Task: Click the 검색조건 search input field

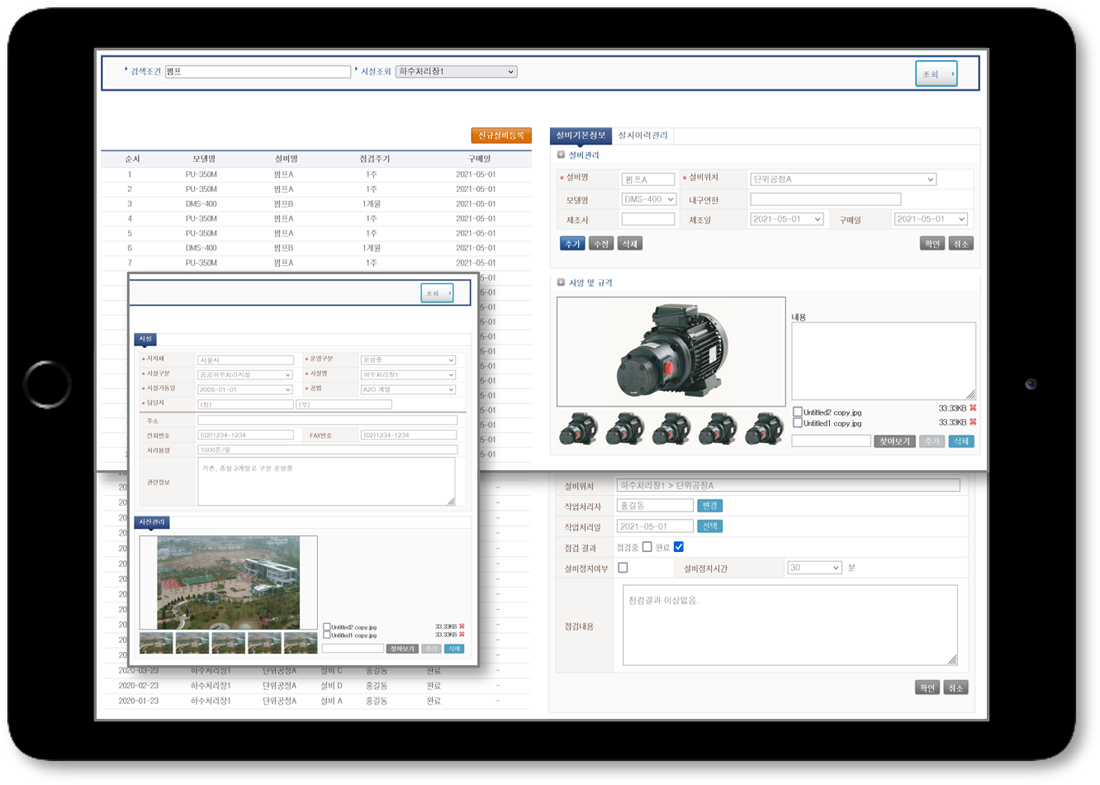Action: click(258, 72)
